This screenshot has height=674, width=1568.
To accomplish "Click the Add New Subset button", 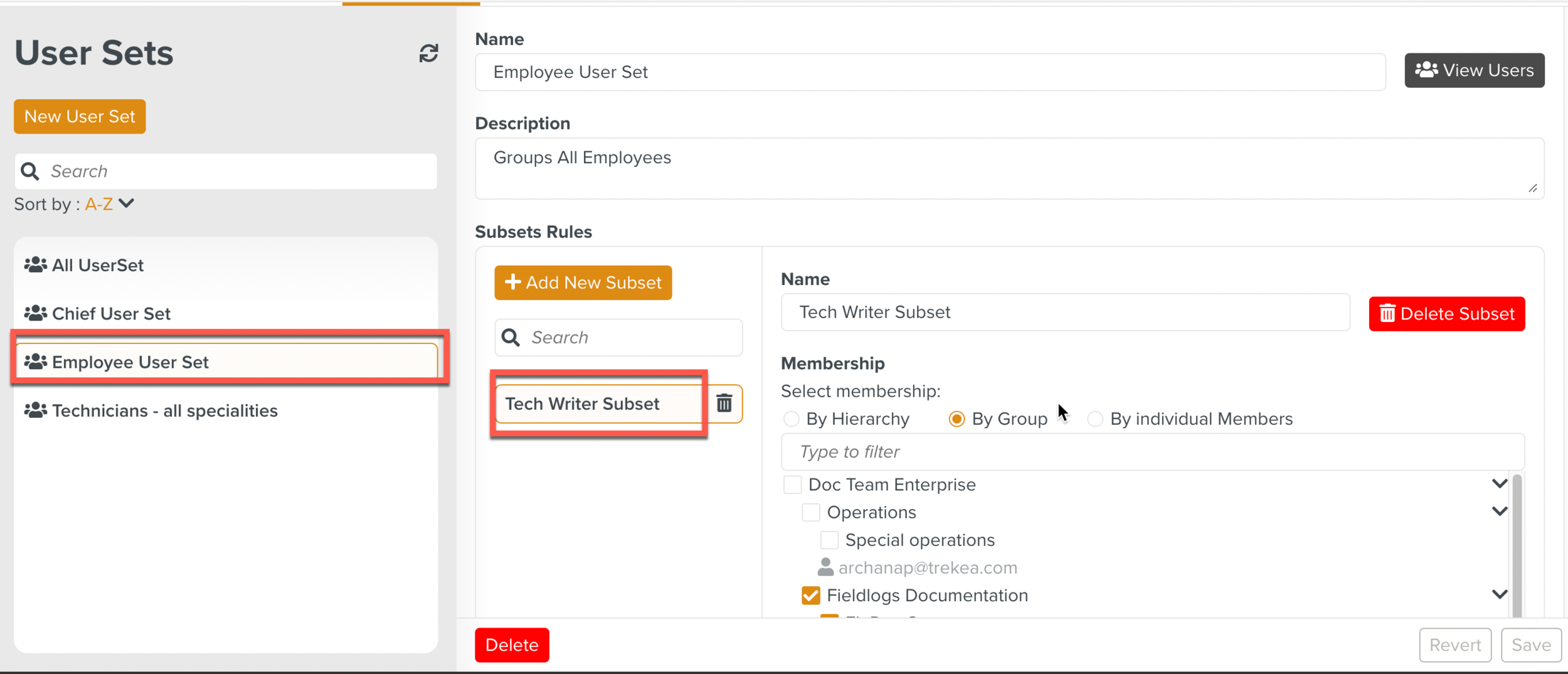I will [x=583, y=282].
